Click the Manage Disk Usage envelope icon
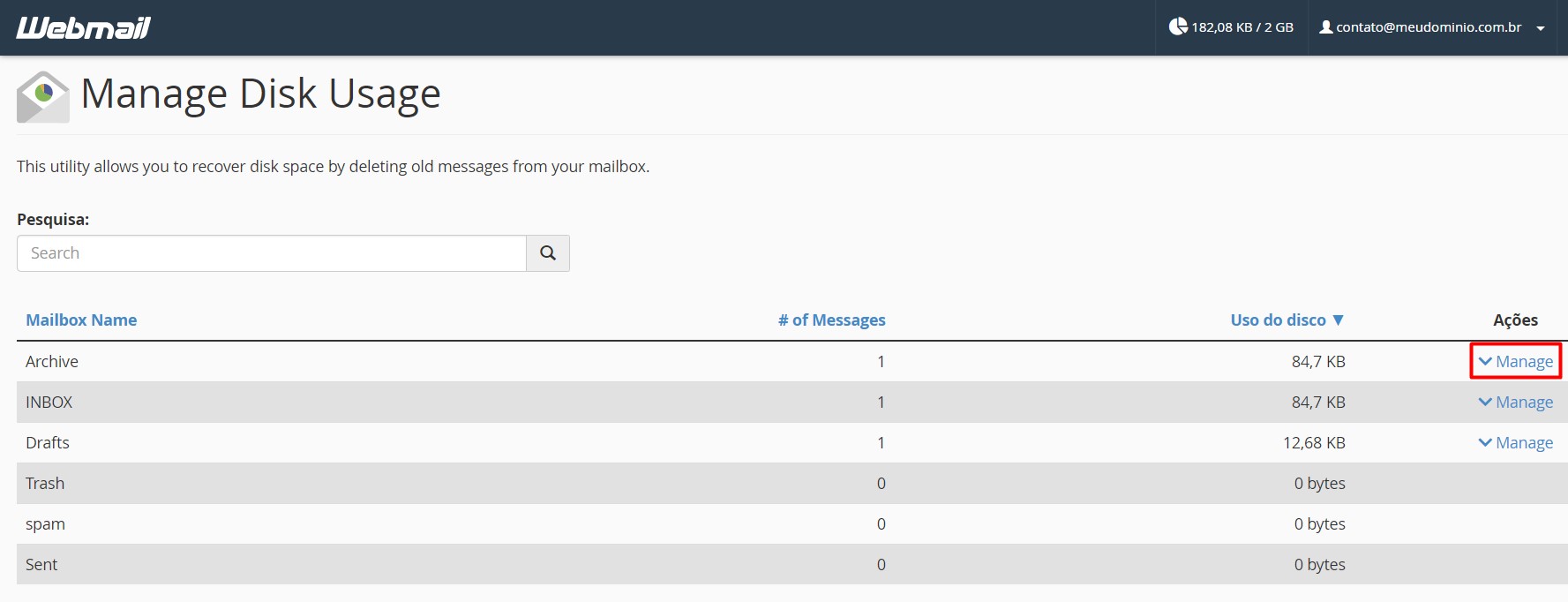1568x602 pixels. coord(42,96)
